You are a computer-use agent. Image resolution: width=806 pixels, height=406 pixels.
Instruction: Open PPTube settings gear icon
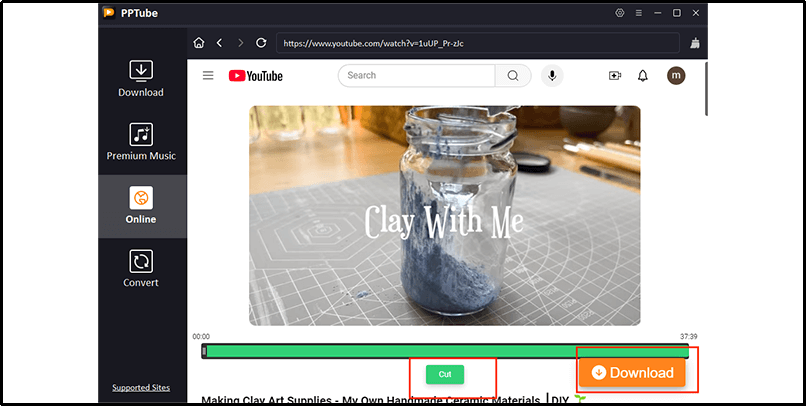(x=619, y=13)
